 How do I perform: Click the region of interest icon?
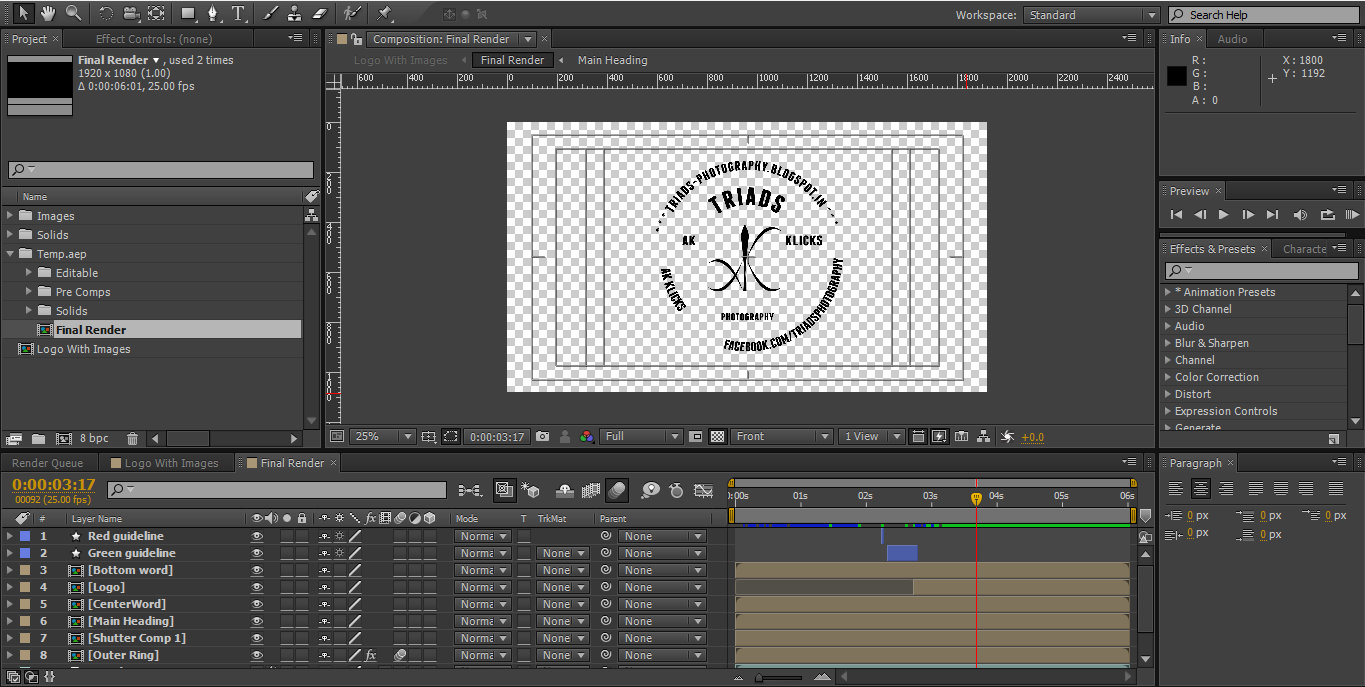[x=697, y=436]
